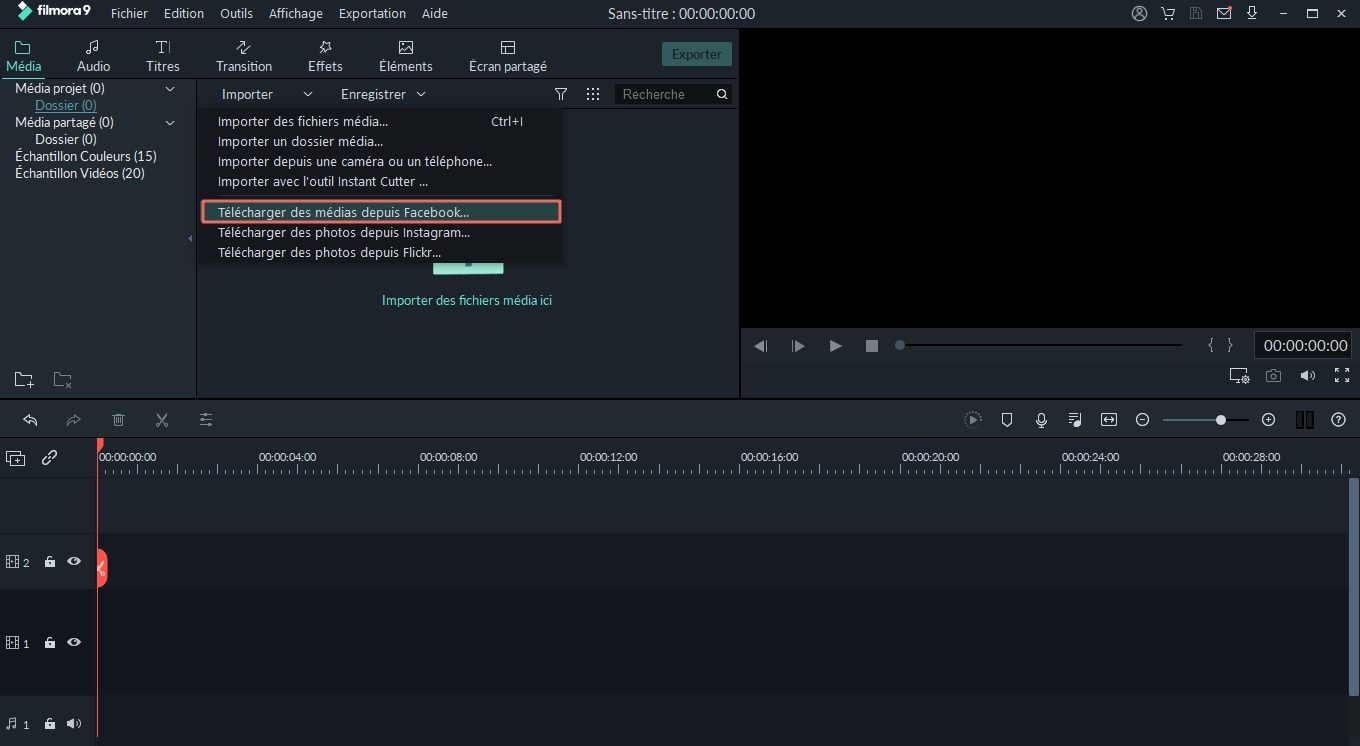Collapse the Média projet section
This screenshot has width=1360, height=746.
(170, 89)
